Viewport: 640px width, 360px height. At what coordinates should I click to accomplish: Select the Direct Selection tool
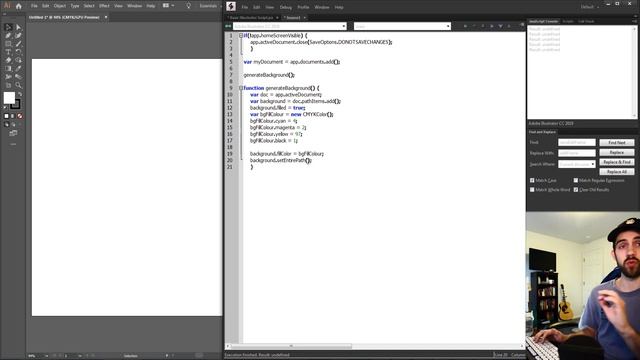coord(18,27)
